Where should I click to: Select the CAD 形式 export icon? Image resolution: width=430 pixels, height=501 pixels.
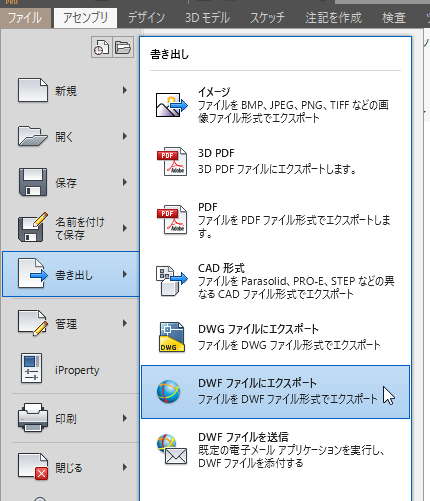pyautogui.click(x=172, y=281)
